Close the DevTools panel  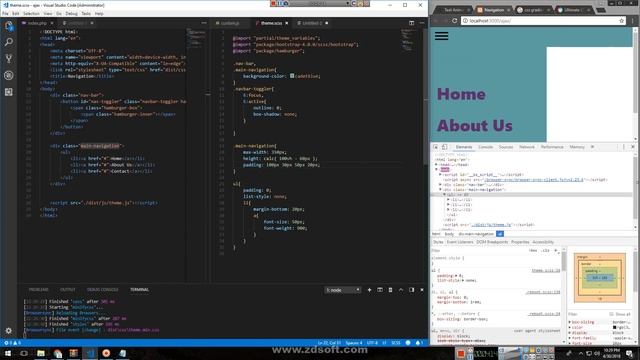pyautogui.click(x=633, y=147)
